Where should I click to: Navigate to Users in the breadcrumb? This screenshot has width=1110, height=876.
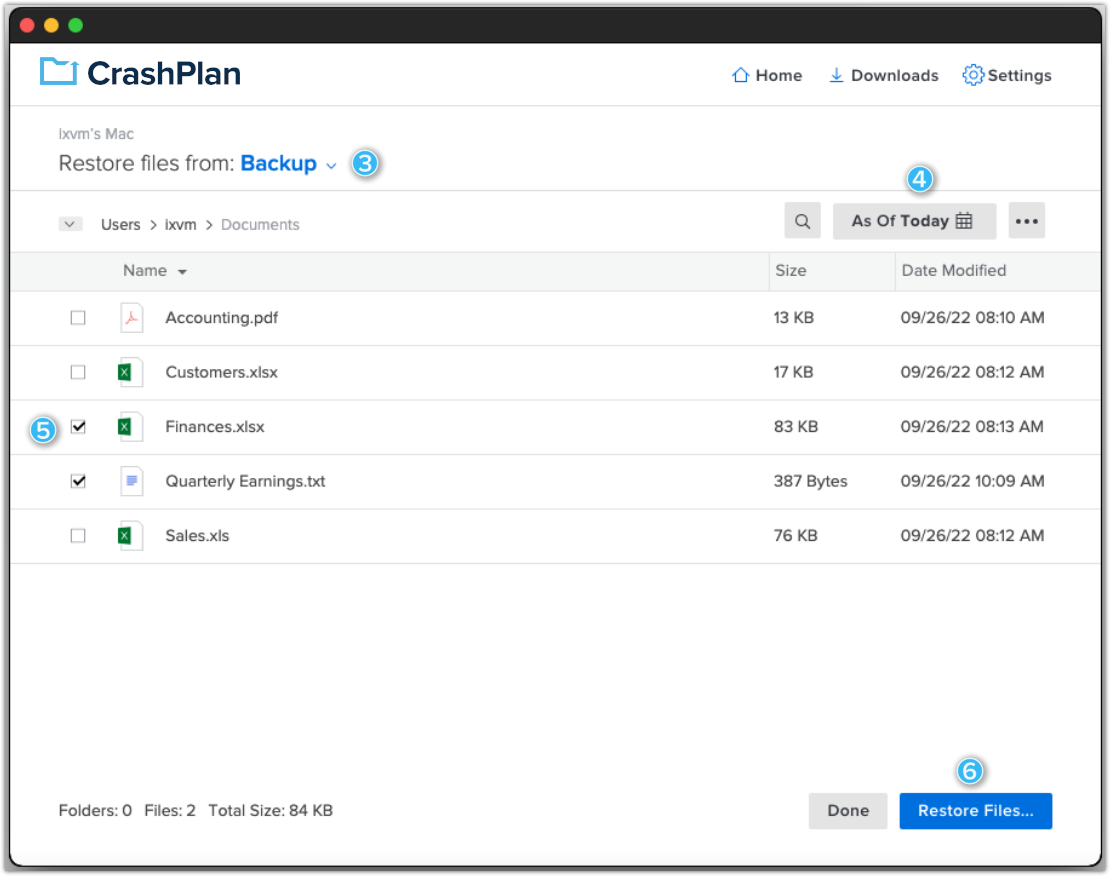(120, 224)
